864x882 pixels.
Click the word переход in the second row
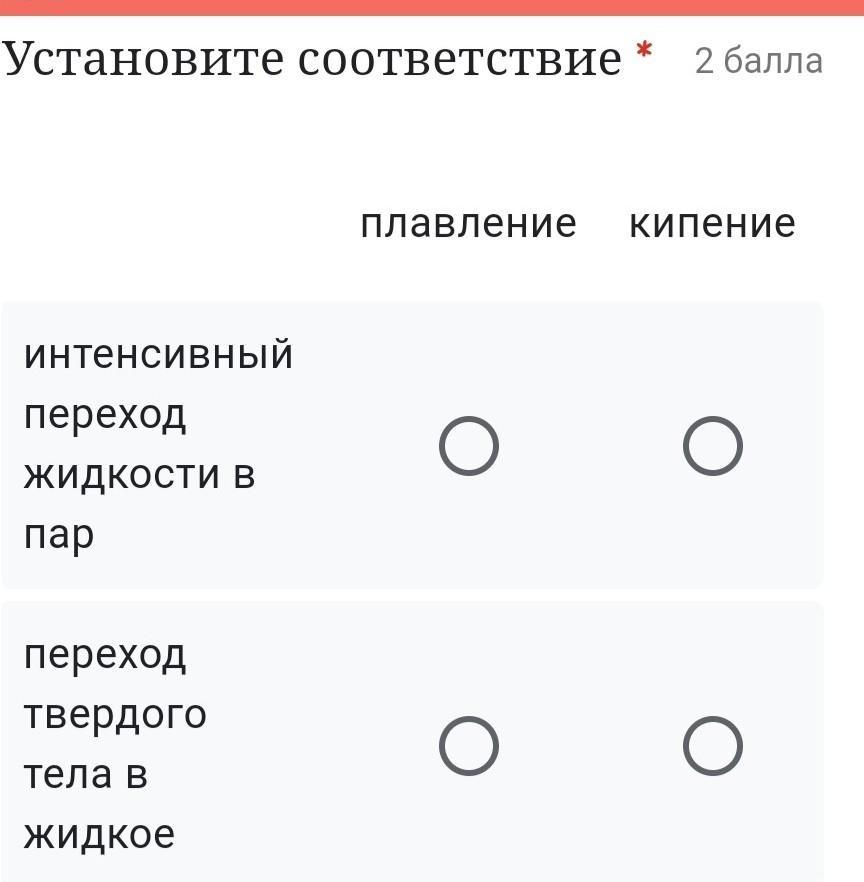click(105, 655)
